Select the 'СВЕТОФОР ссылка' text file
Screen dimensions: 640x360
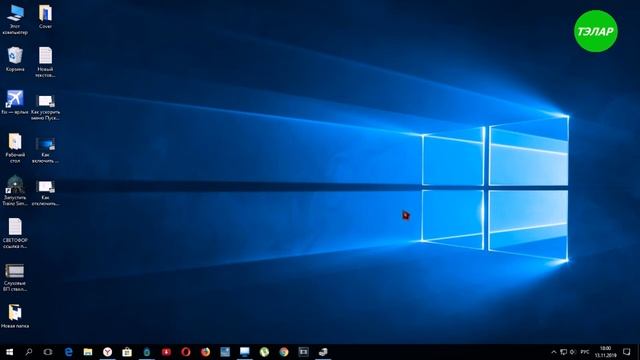tap(15, 233)
